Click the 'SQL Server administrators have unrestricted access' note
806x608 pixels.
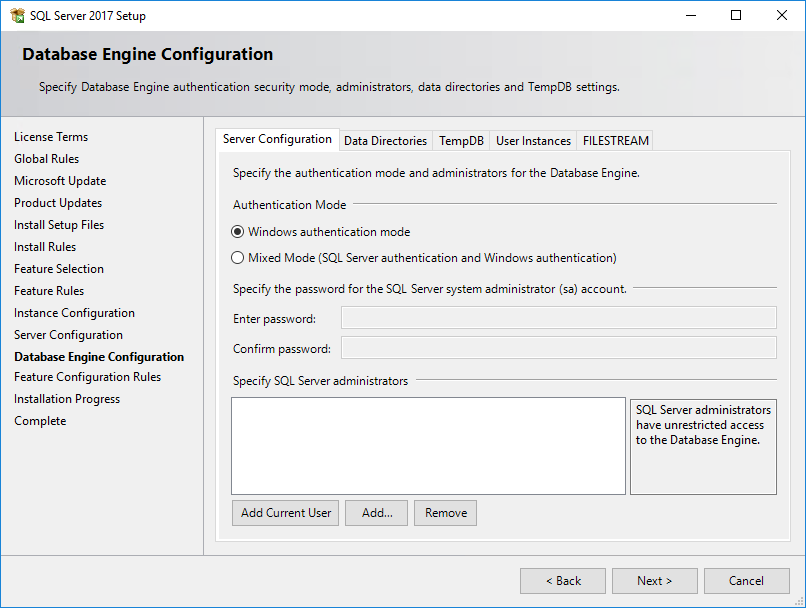pos(703,447)
